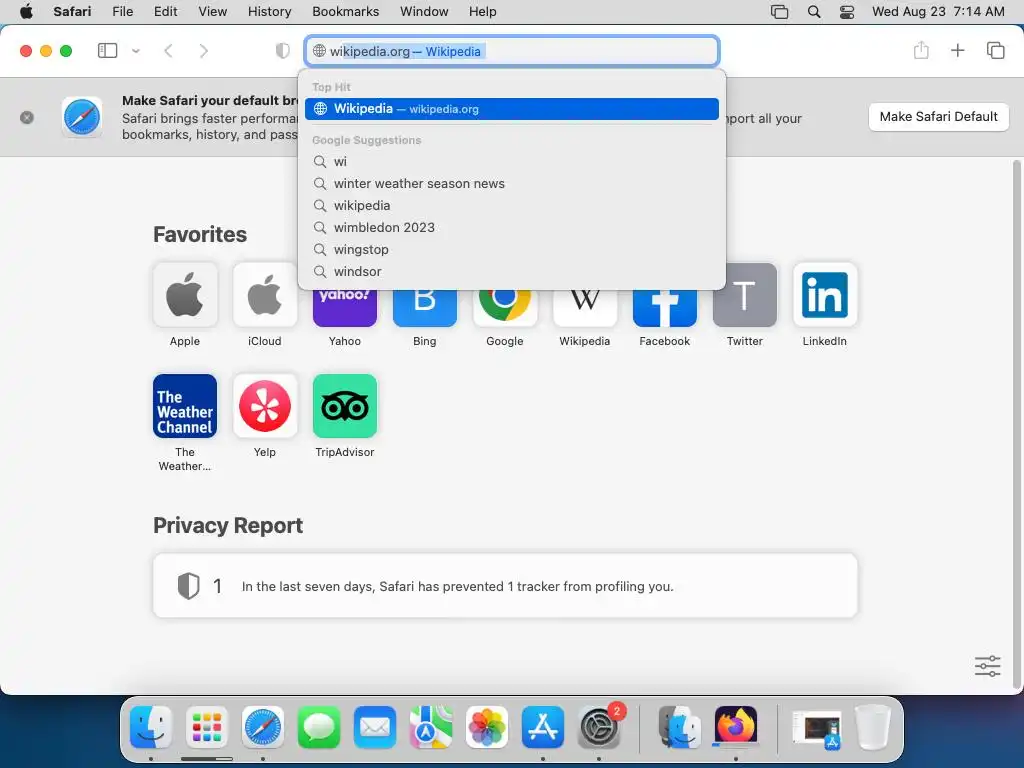Image resolution: width=1024 pixels, height=768 pixels.
Task: Choose the 'wi' Google suggestion
Action: point(512,161)
